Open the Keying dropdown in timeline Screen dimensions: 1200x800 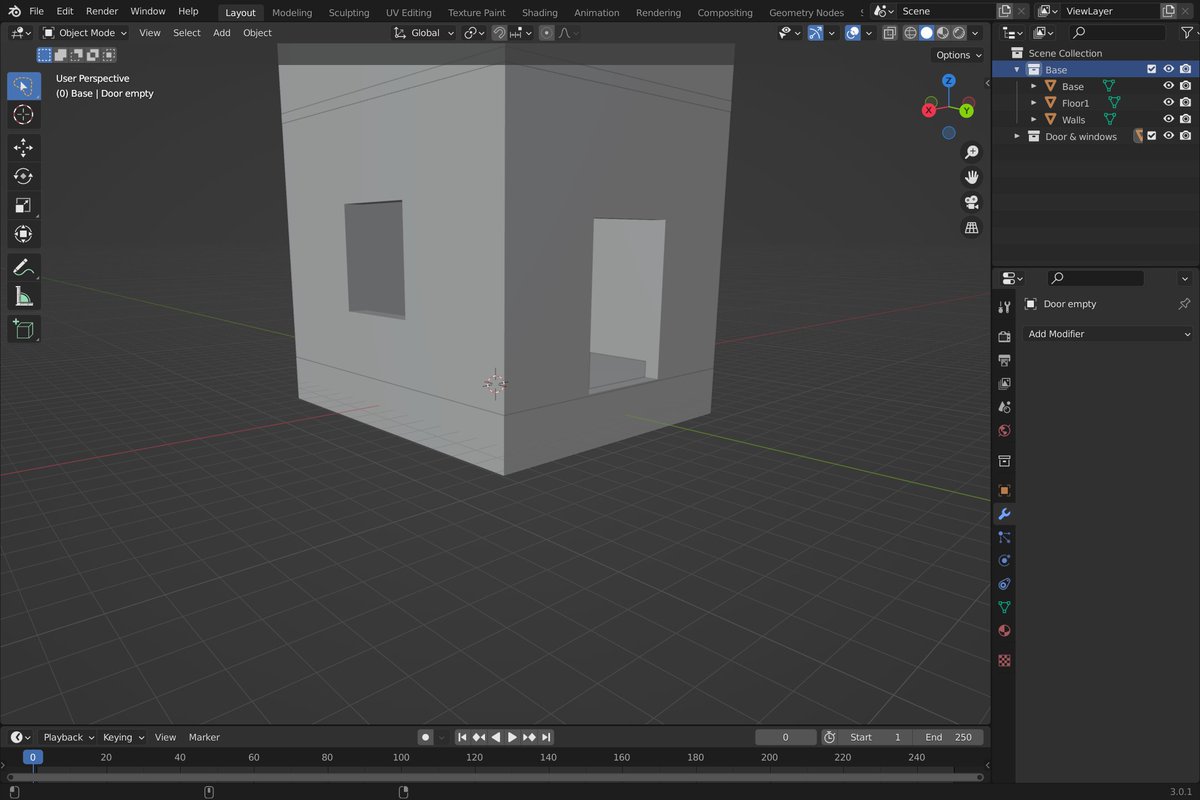pyautogui.click(x=124, y=737)
